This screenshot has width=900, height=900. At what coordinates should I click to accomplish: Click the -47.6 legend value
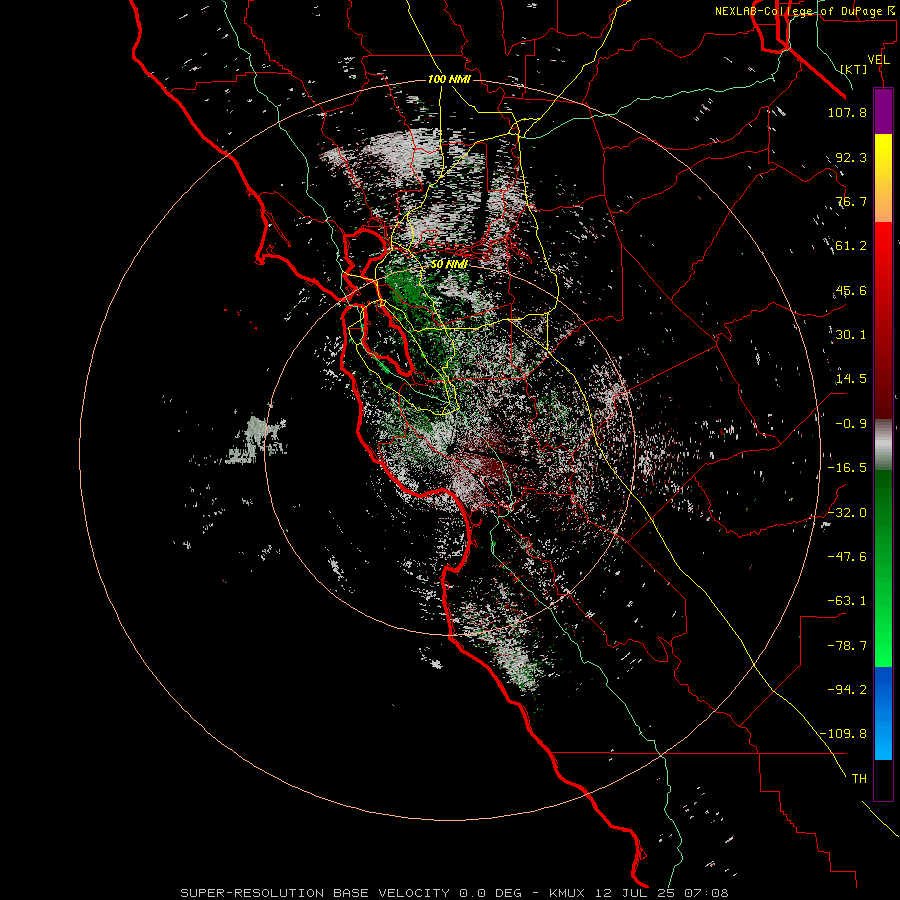[x=847, y=557]
